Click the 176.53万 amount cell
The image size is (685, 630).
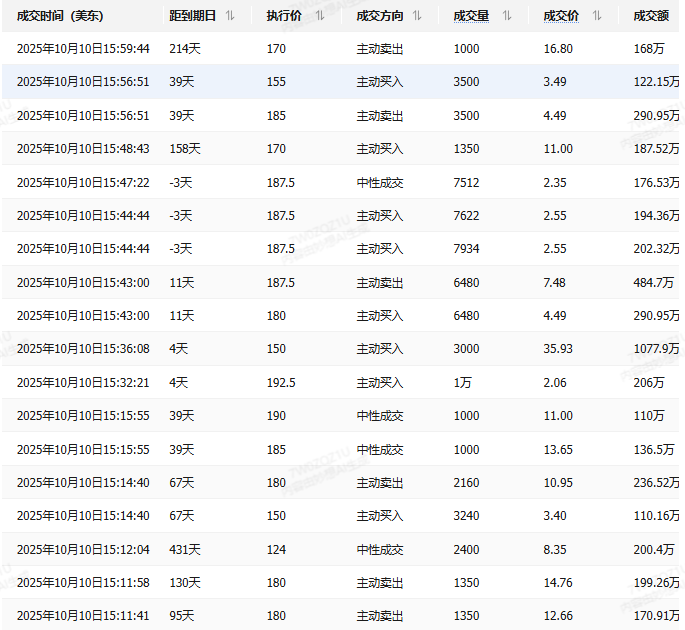656,182
